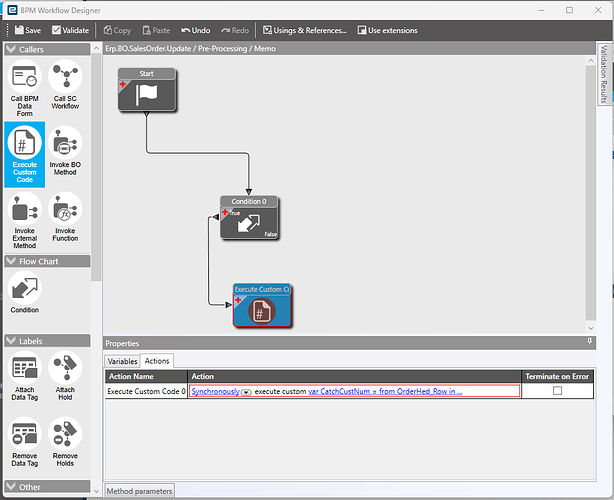Toggle Terminate on Error checkbox
Viewport: 614px width, 500px height.
click(x=557, y=390)
